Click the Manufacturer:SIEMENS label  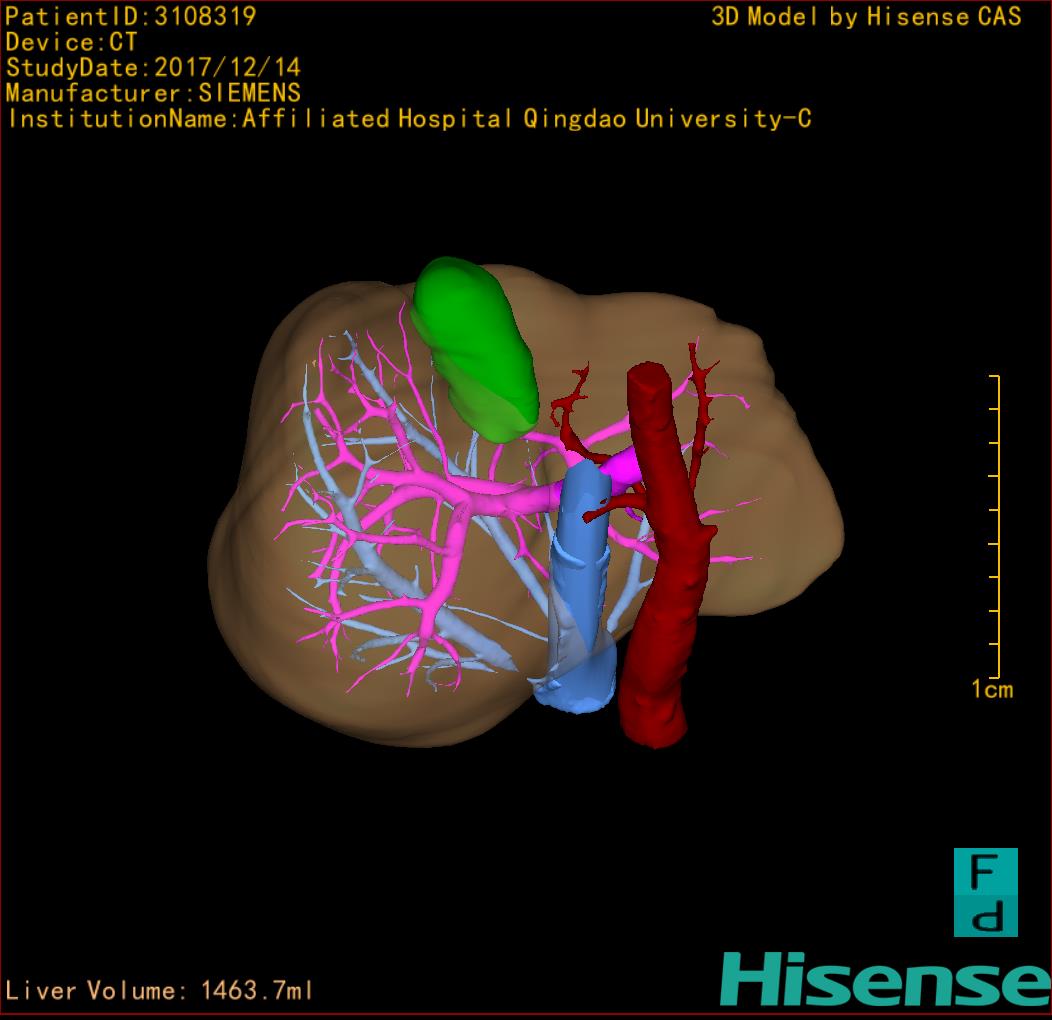(154, 93)
